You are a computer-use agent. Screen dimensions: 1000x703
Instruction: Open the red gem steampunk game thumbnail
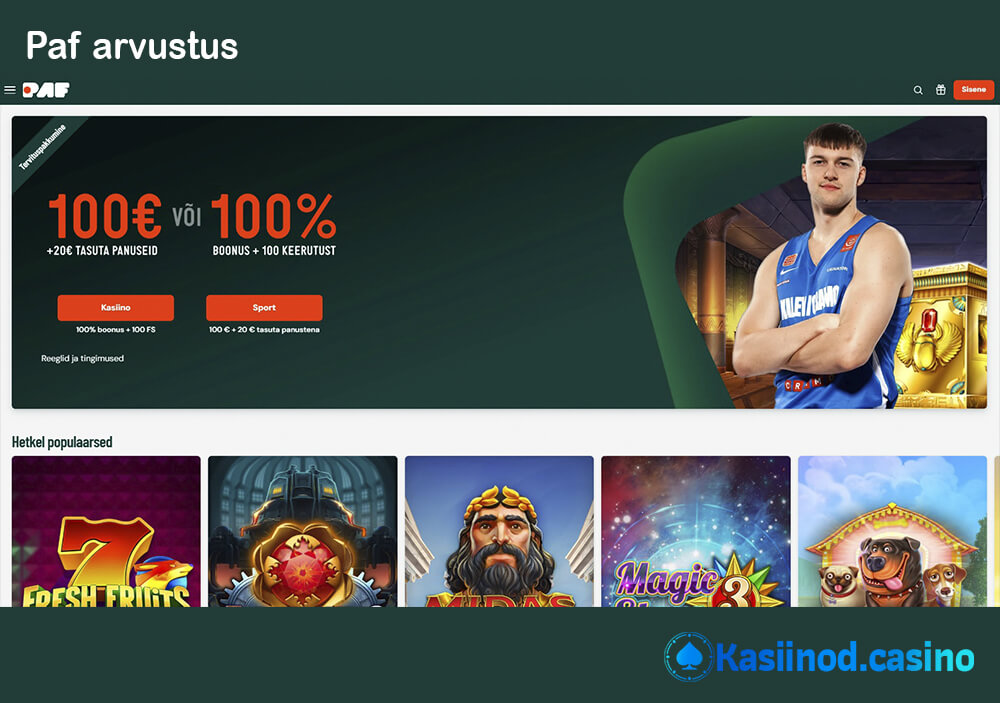coord(302,531)
